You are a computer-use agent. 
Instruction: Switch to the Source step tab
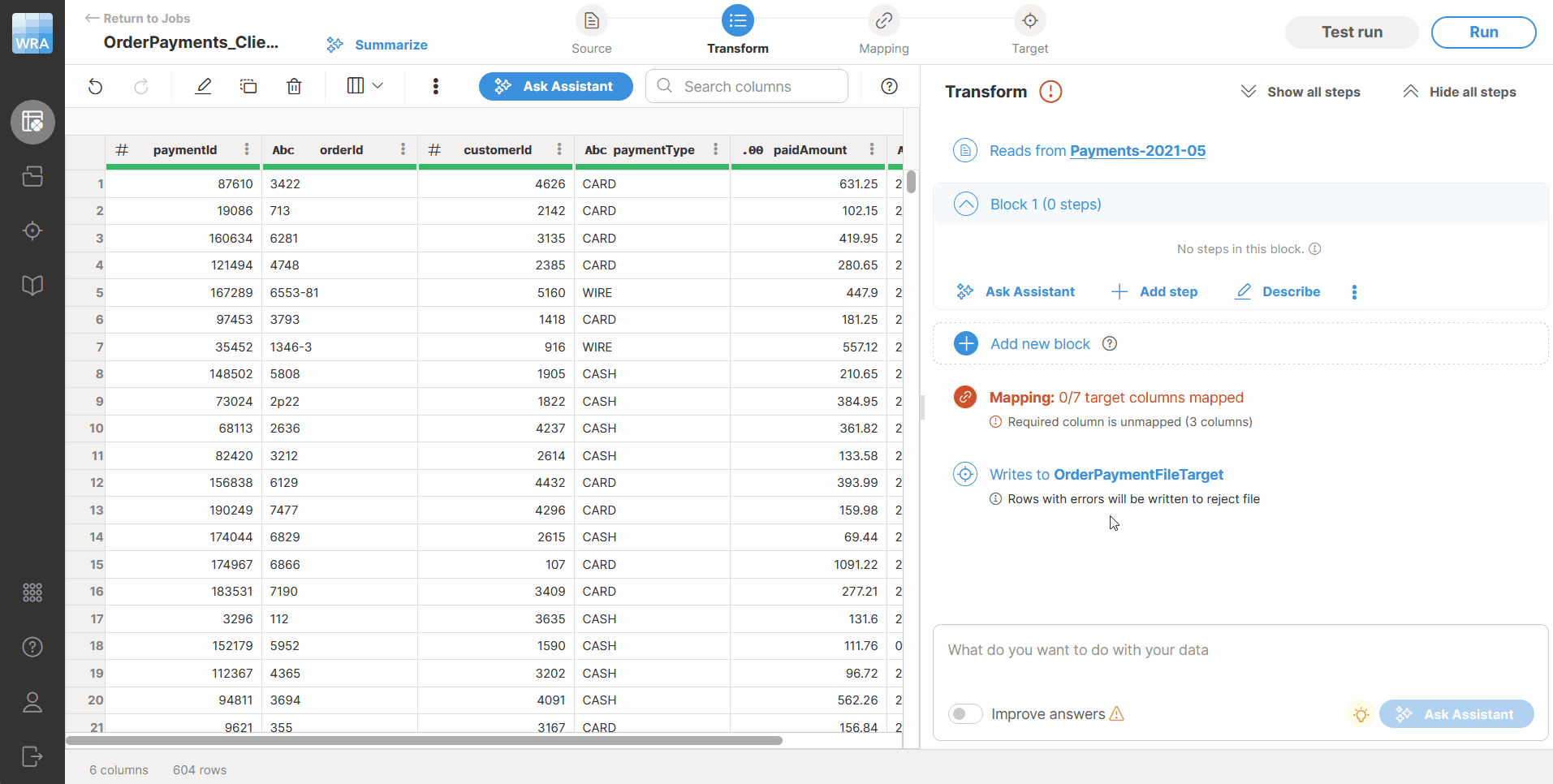[x=591, y=31]
